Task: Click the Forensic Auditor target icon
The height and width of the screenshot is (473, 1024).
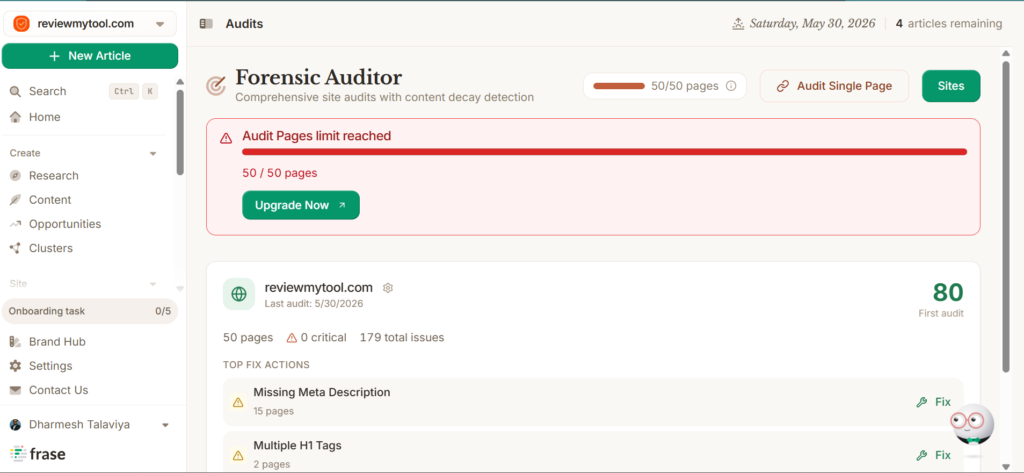Action: [x=216, y=86]
